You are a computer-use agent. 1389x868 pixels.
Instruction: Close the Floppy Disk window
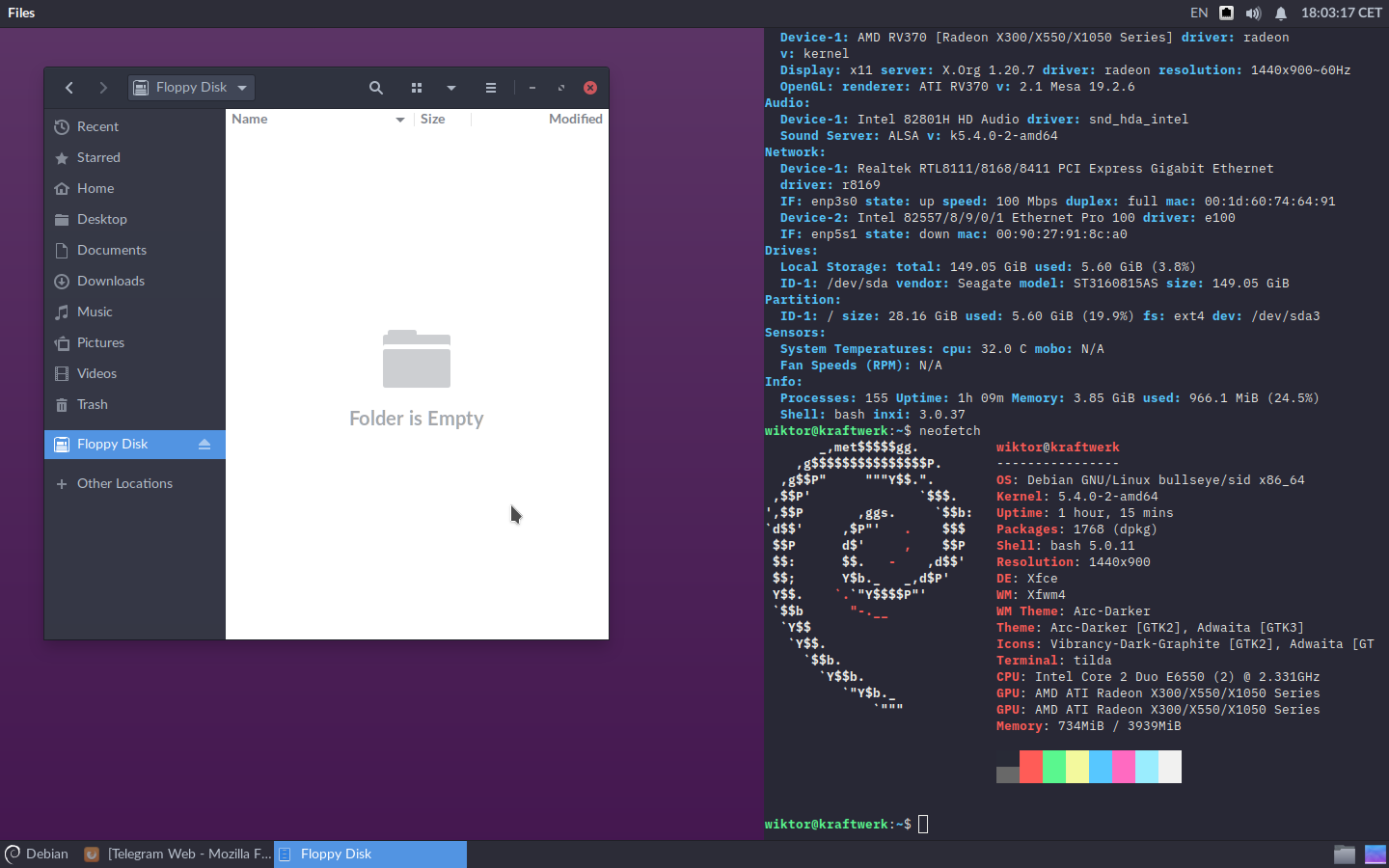[590, 88]
